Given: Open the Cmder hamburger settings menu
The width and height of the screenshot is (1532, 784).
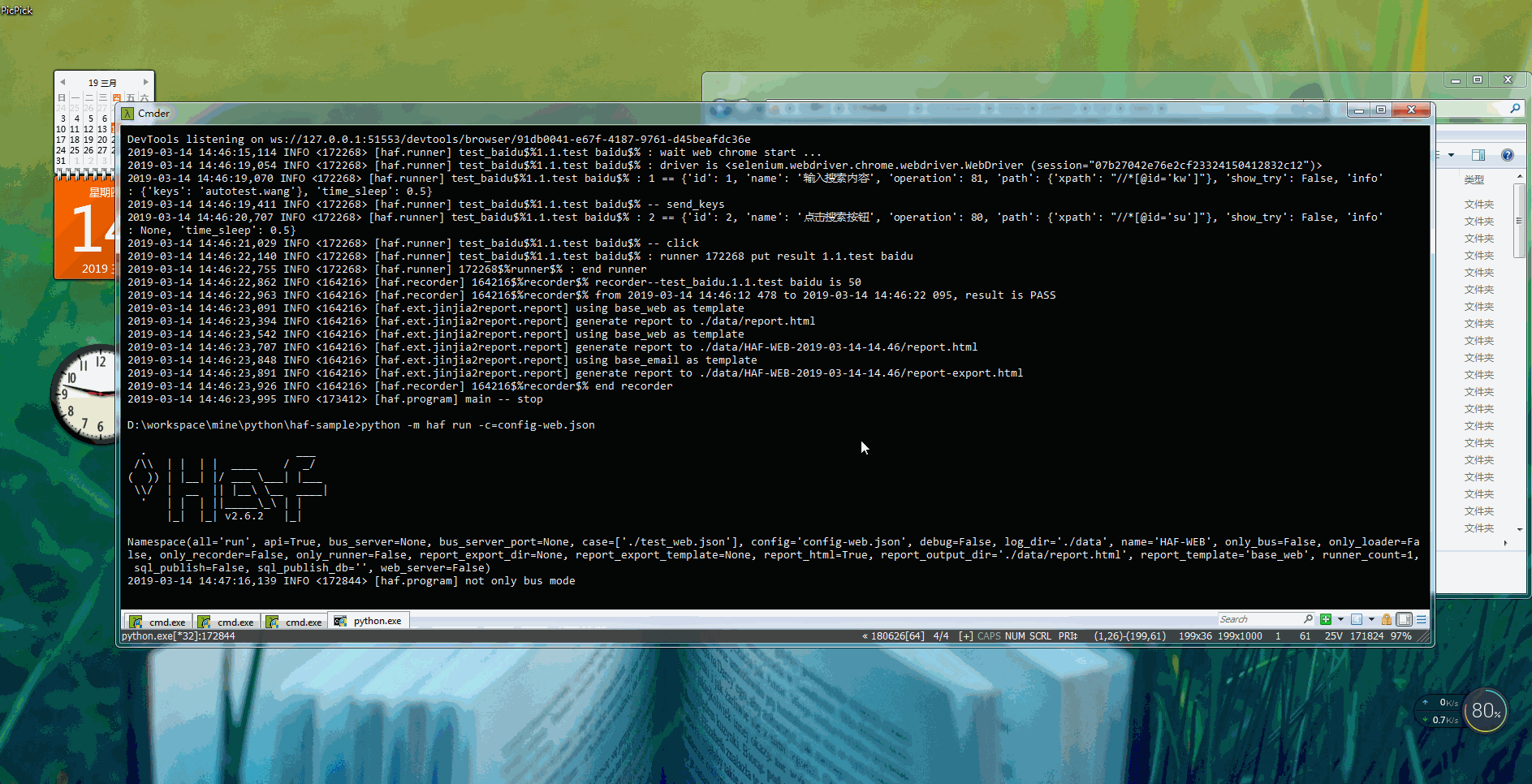Looking at the screenshot, I should coord(1421,619).
